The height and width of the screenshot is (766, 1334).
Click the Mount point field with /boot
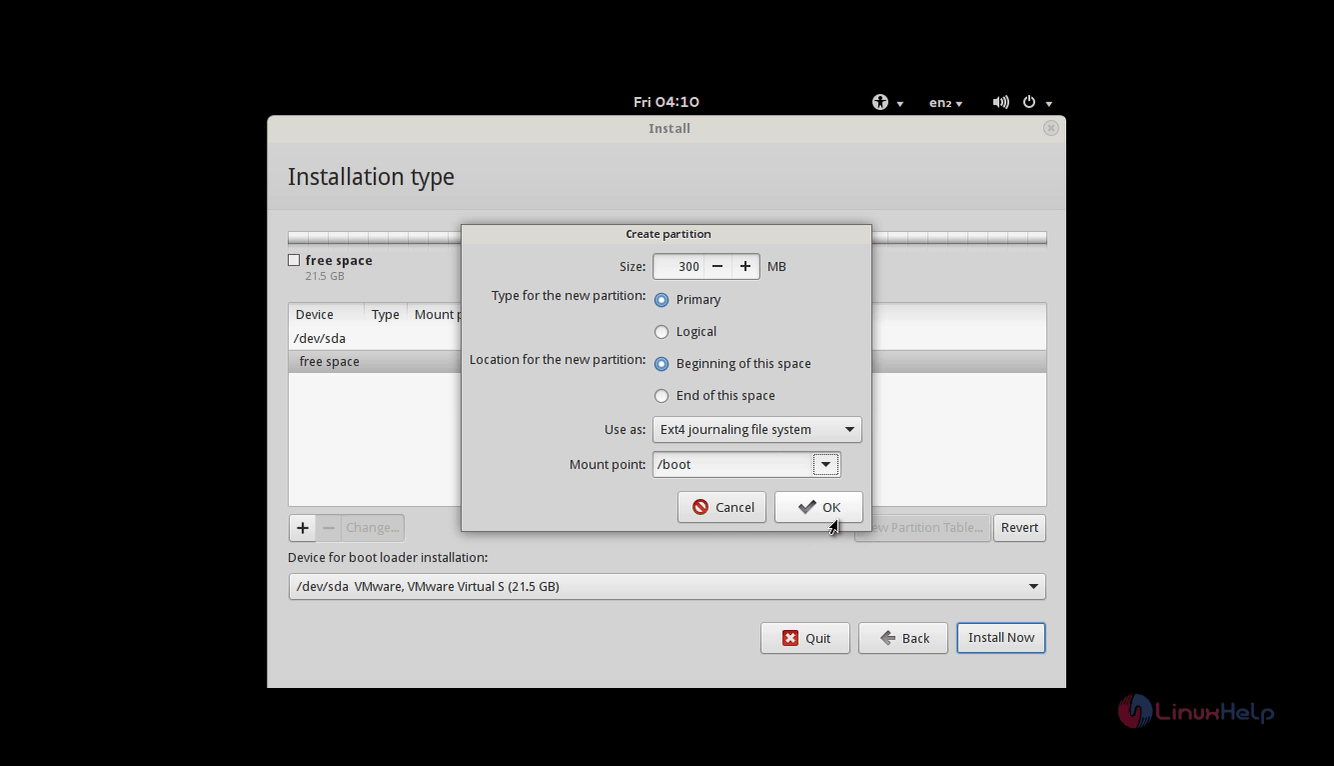coord(732,464)
